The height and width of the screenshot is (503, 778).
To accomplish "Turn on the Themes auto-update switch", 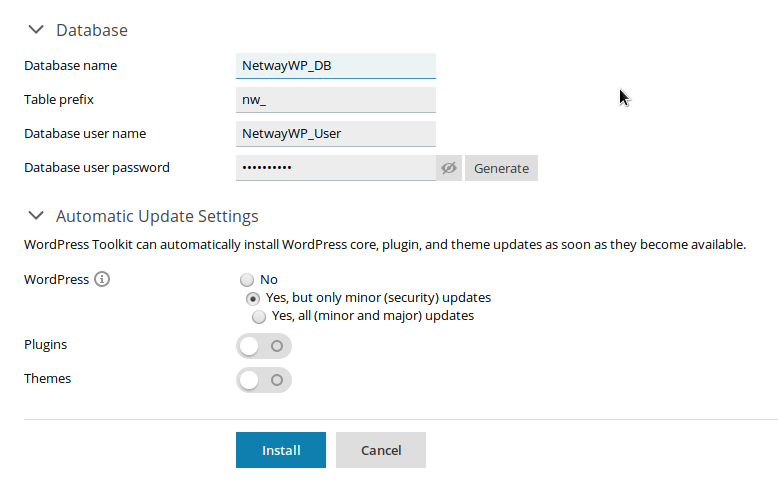I will 264,380.
